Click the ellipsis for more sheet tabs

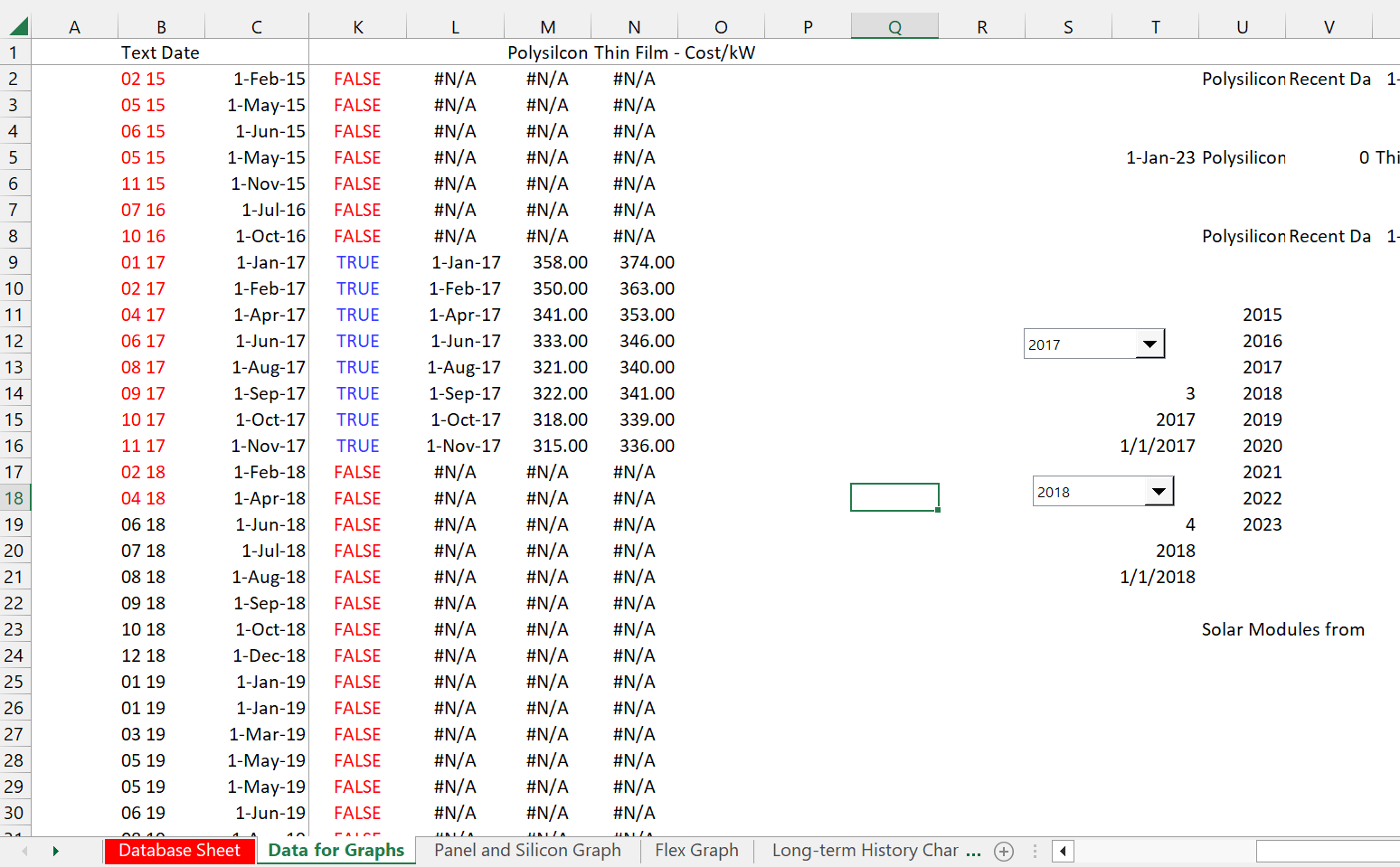tap(973, 851)
